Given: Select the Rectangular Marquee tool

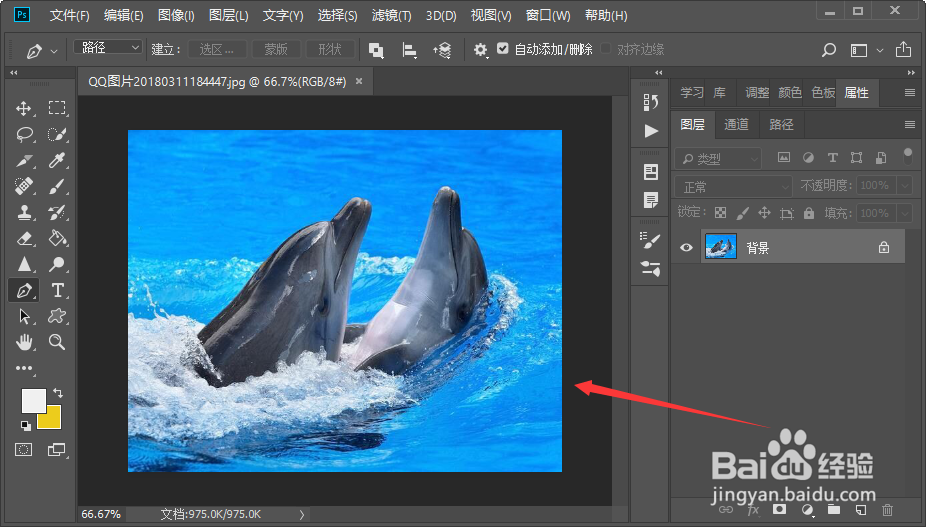Looking at the screenshot, I should (57, 108).
